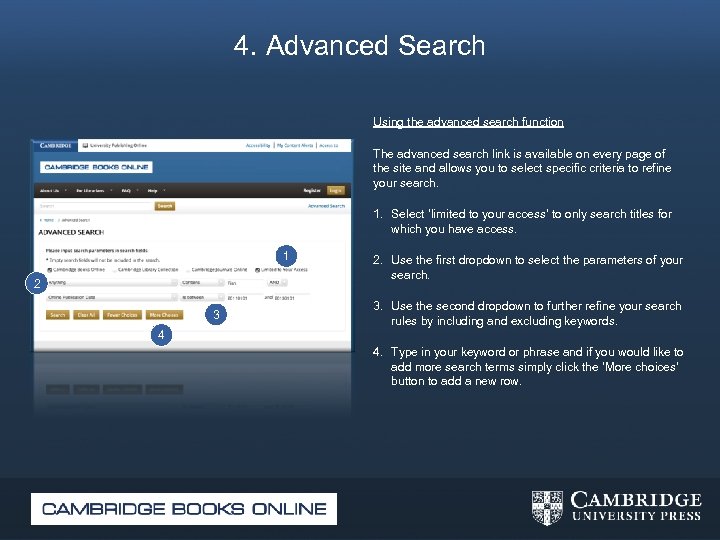The image size is (720, 540).
Task: Open My Content Alerts link
Action: pyautogui.click(x=295, y=145)
